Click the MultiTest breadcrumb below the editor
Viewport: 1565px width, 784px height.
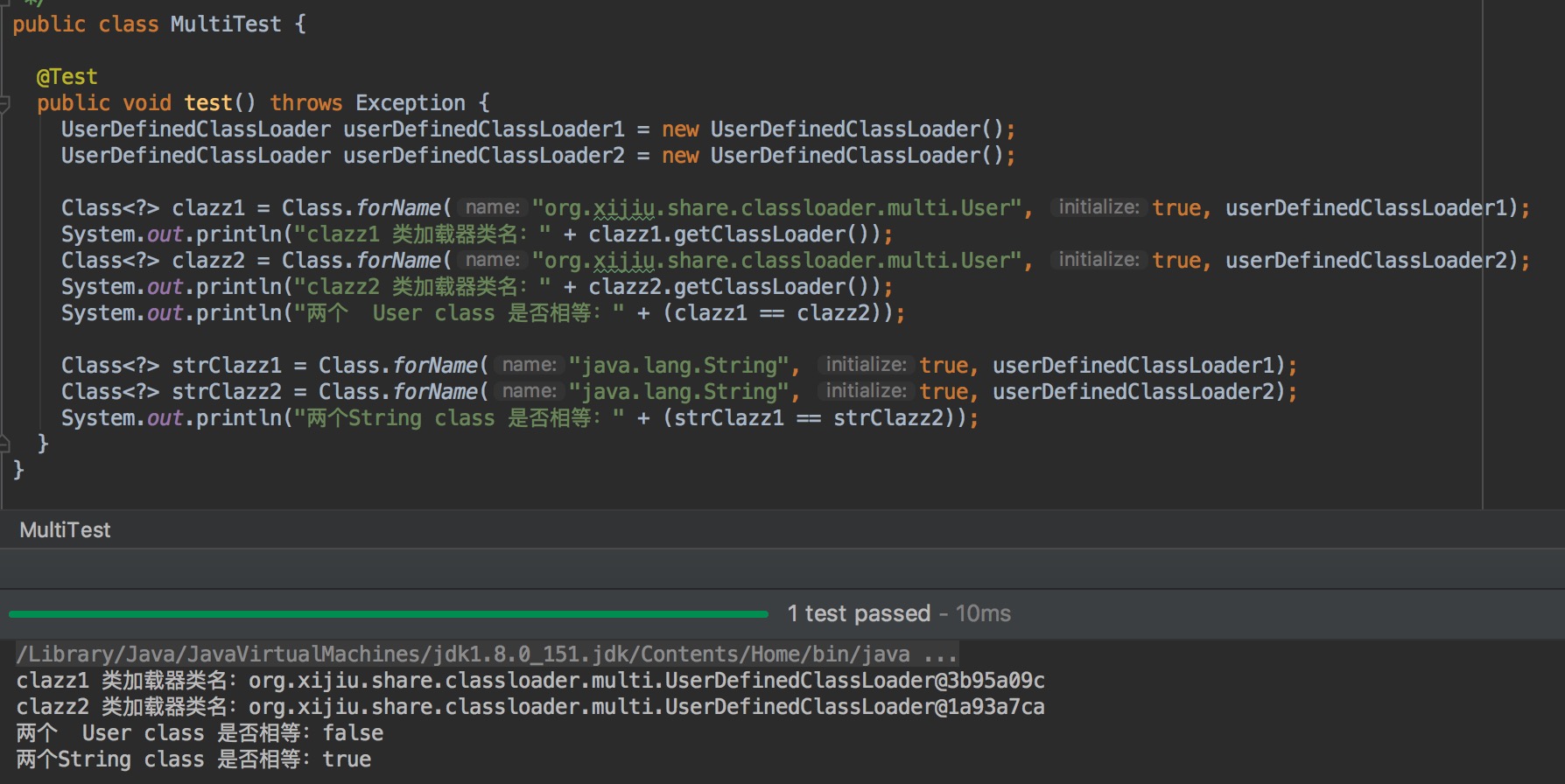[65, 530]
